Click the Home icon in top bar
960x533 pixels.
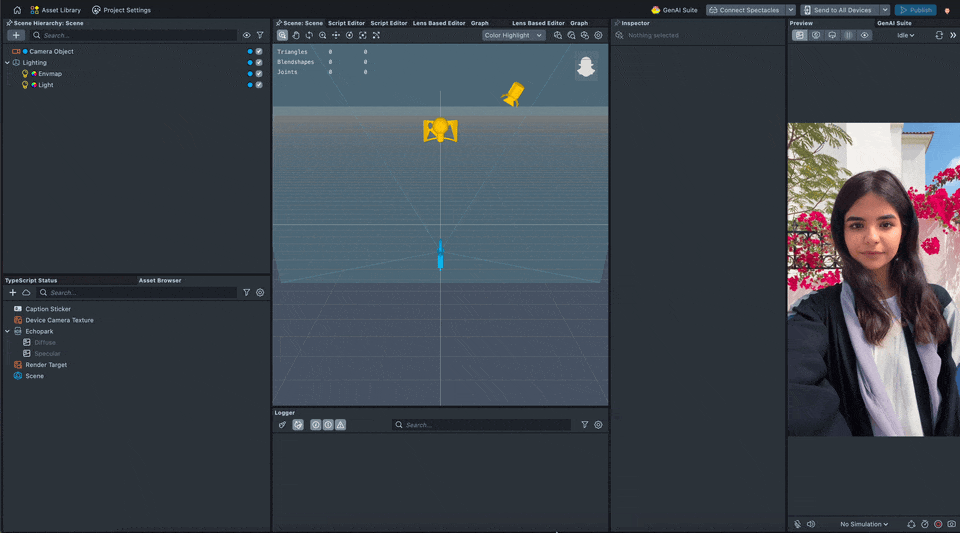coord(17,10)
